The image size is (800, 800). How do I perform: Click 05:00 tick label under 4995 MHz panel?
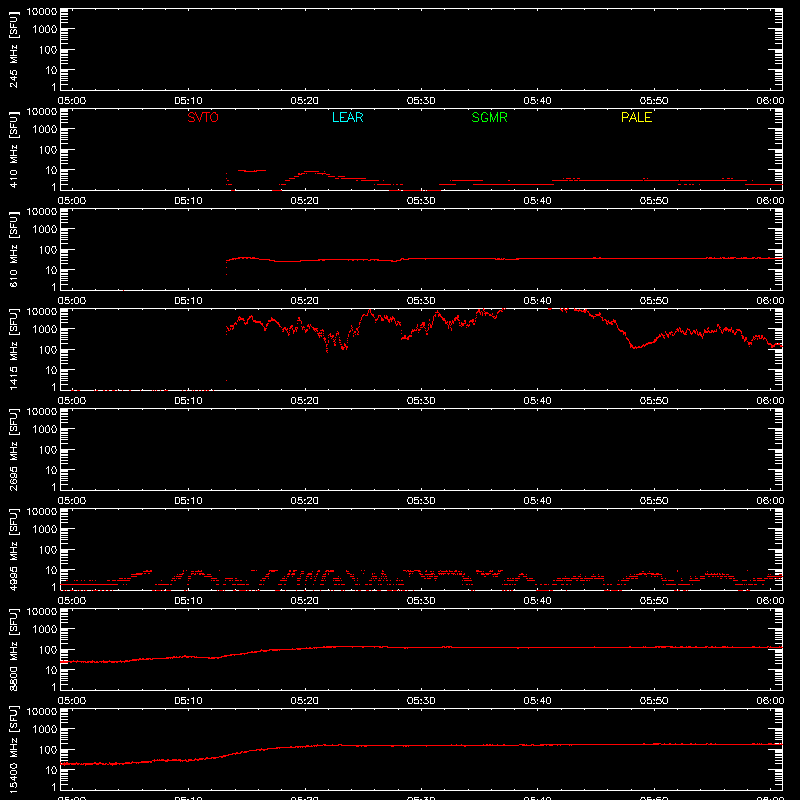[x=72, y=601]
